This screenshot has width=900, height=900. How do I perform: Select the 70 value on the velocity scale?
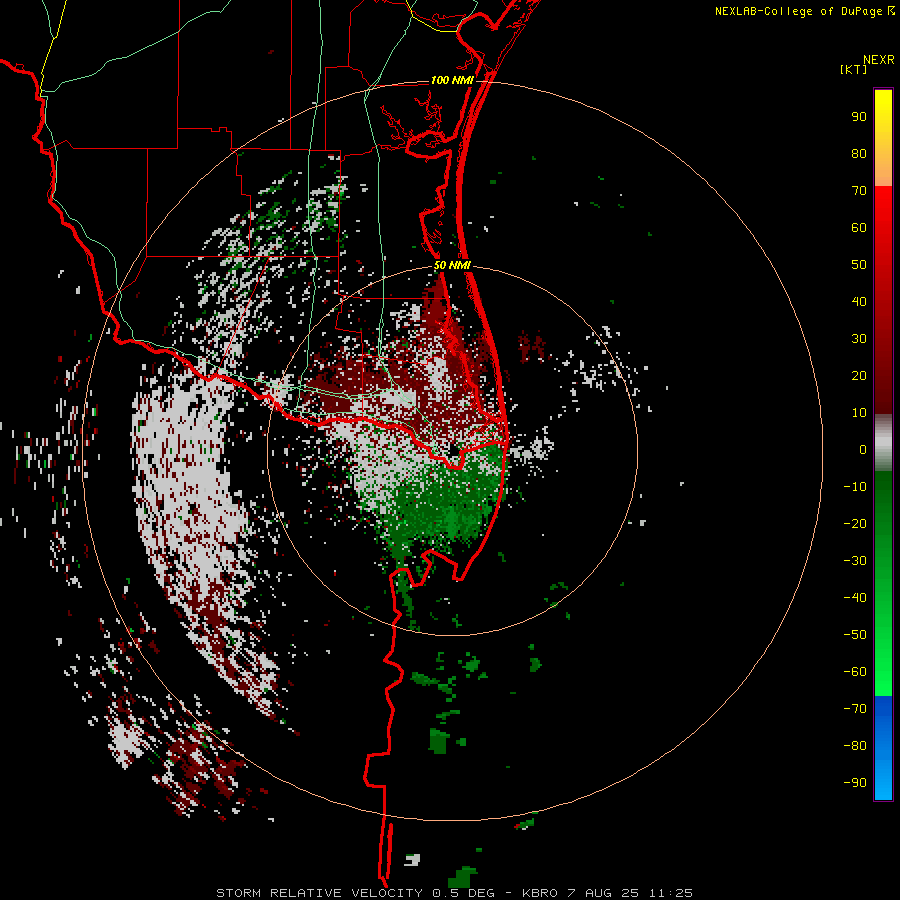859,191
